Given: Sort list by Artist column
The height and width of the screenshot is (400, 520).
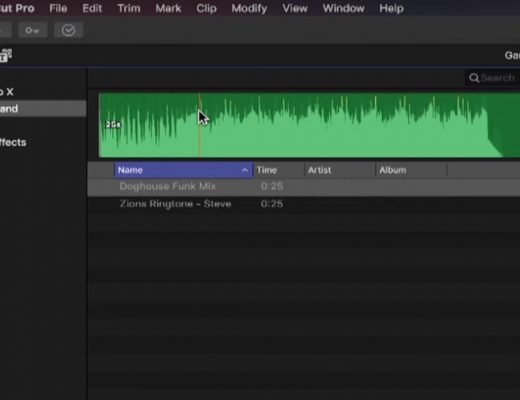Looking at the screenshot, I should [x=340, y=170].
